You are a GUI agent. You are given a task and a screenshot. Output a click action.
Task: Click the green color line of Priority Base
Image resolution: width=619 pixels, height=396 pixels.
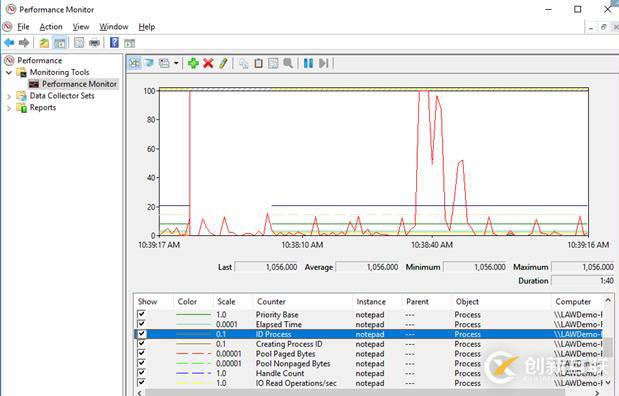tap(193, 315)
